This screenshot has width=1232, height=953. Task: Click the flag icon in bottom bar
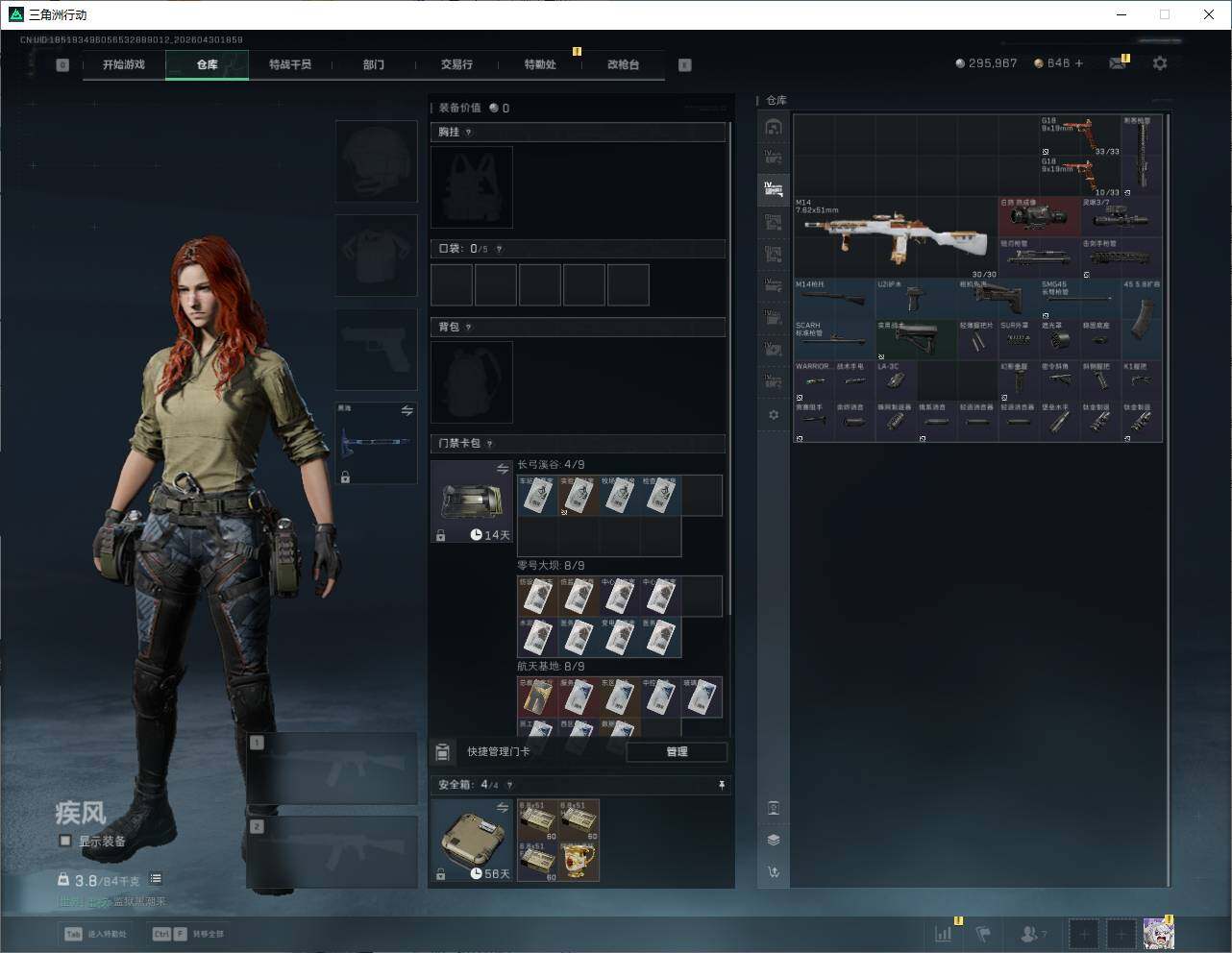984,933
